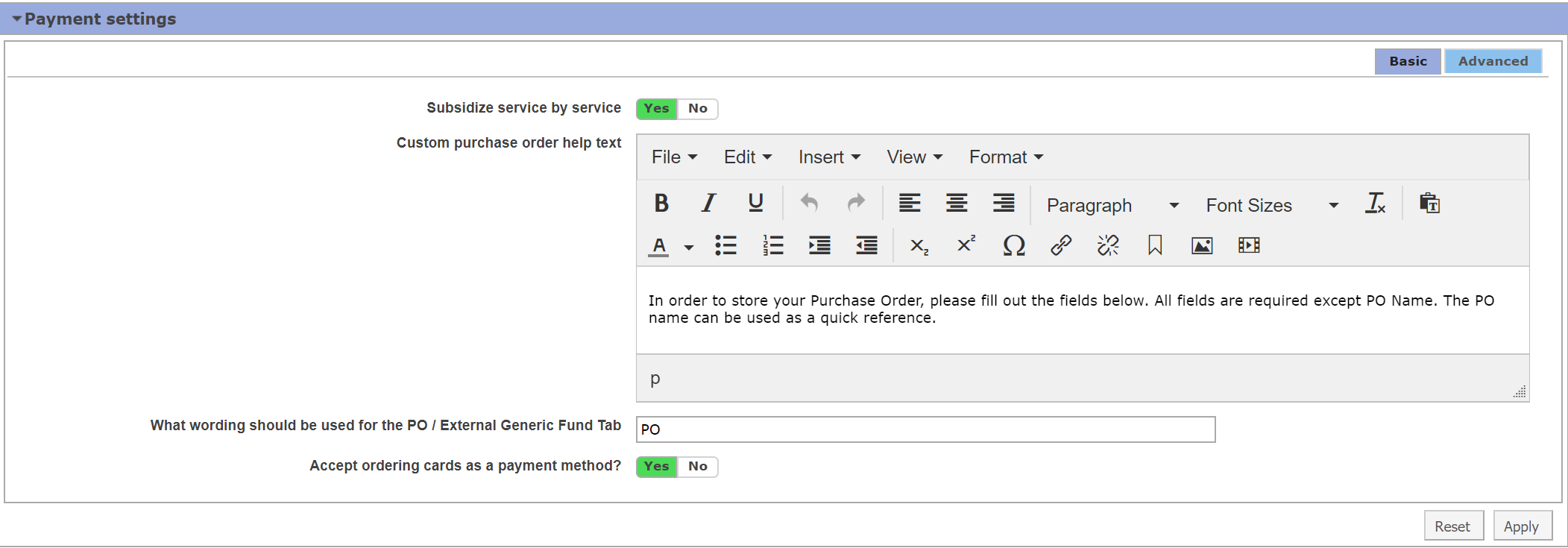This screenshot has width=1568, height=548.
Task: Click the Bold formatting icon
Action: [661, 204]
